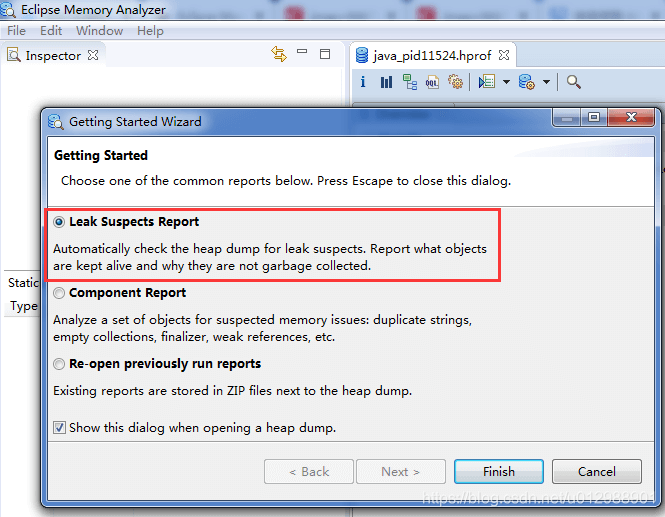This screenshot has height=517, width=665.
Task: Click the Getting Started Wizard title icon
Action: click(x=56, y=122)
